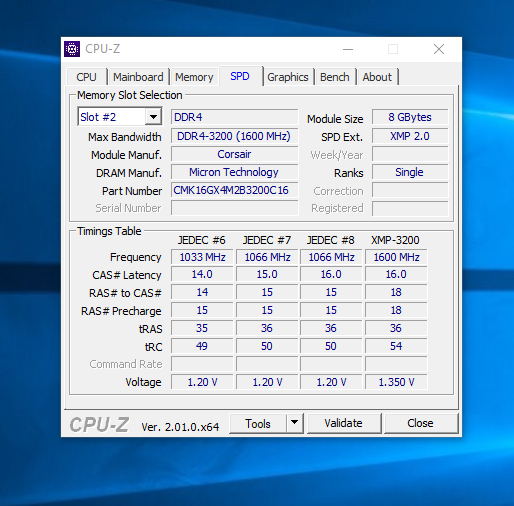Minimize the CPU-Z window
The image size is (514, 506).
(348, 49)
